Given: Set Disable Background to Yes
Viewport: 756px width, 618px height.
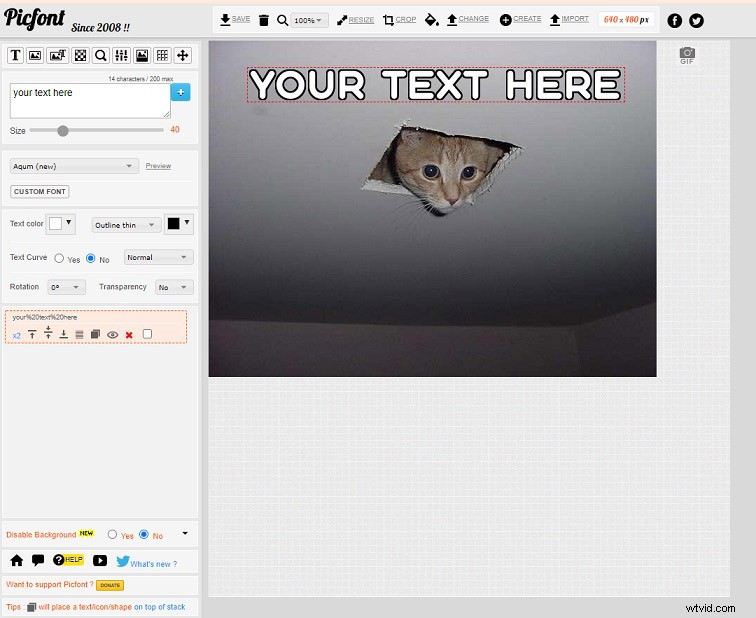Looking at the screenshot, I should (x=112, y=534).
